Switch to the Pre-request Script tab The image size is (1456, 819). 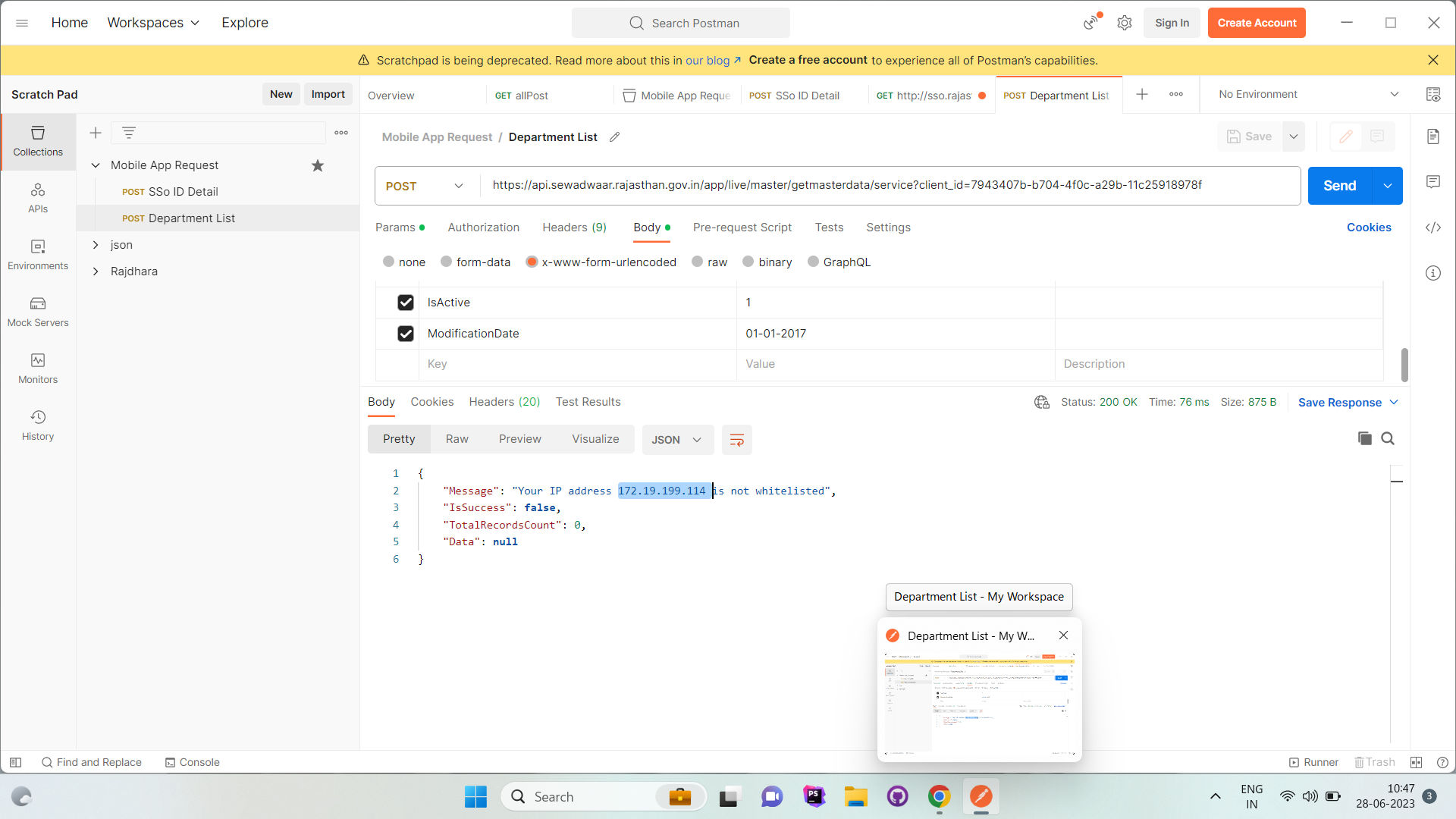(x=742, y=227)
